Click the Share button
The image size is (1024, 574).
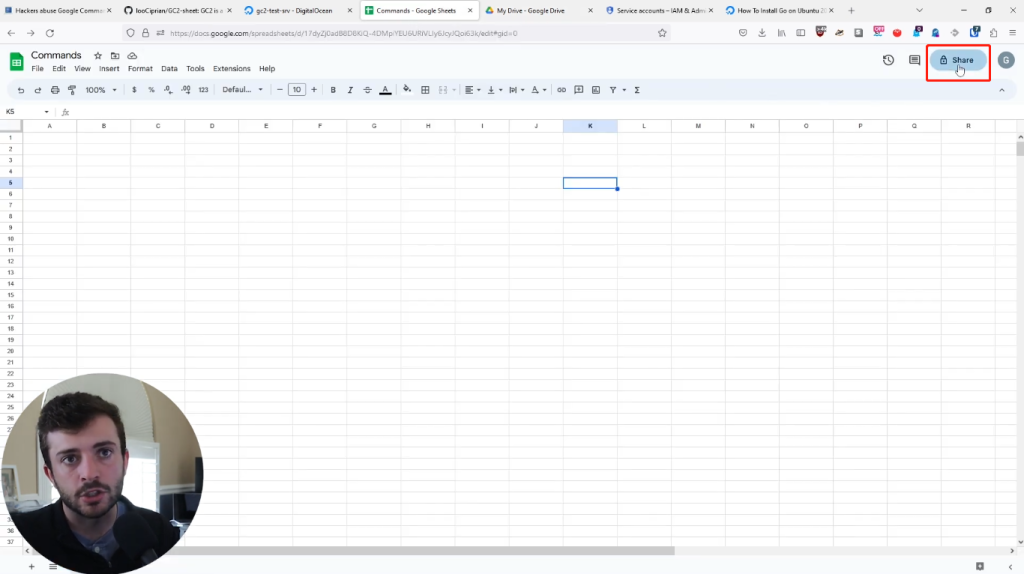click(958, 60)
